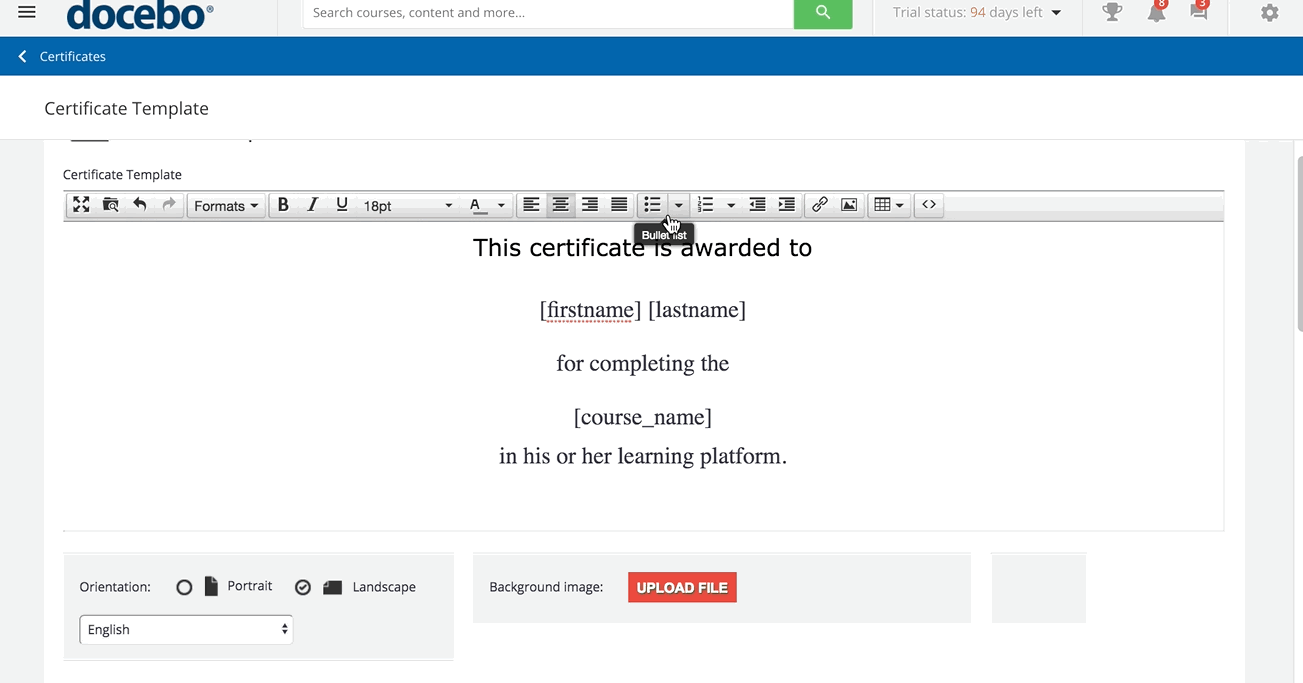The height and width of the screenshot is (683, 1303).
Task: Open the notifications bell
Action: coord(1156,13)
